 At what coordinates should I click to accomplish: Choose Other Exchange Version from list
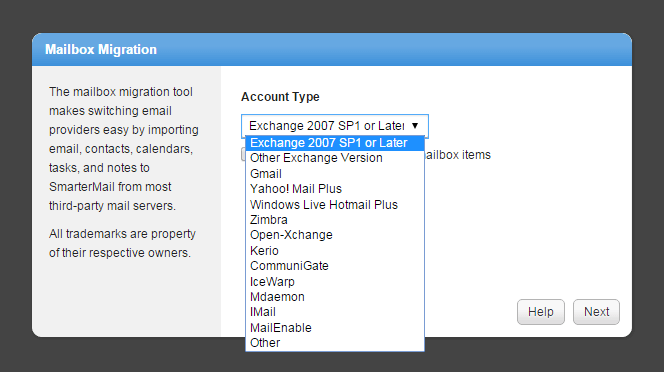click(x=335, y=158)
